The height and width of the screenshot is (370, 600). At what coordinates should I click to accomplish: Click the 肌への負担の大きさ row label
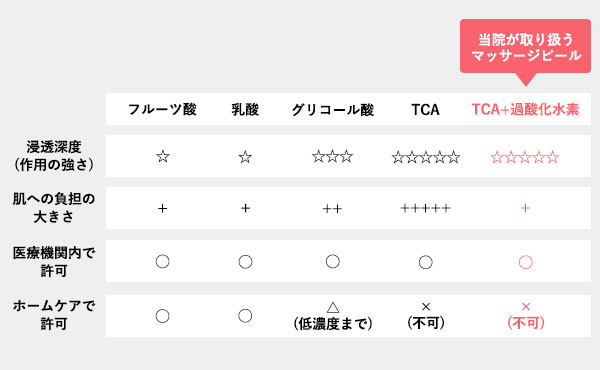click(x=54, y=208)
